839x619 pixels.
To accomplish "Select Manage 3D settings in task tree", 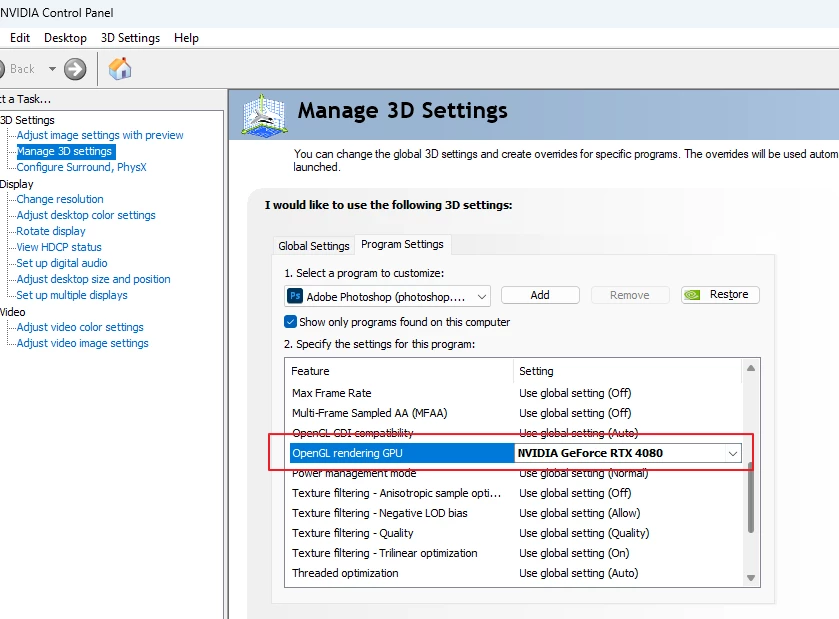I will click(x=65, y=151).
